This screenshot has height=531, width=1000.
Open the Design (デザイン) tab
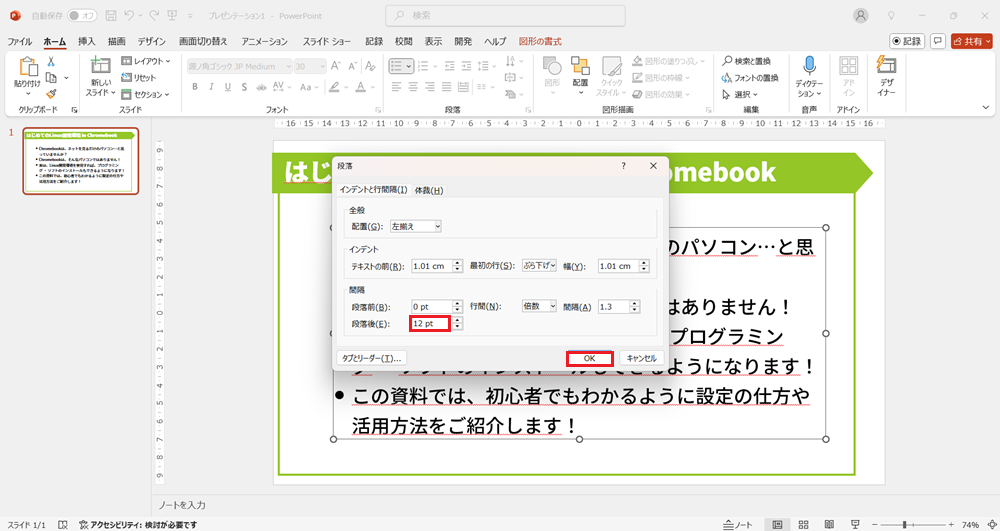tap(152, 41)
